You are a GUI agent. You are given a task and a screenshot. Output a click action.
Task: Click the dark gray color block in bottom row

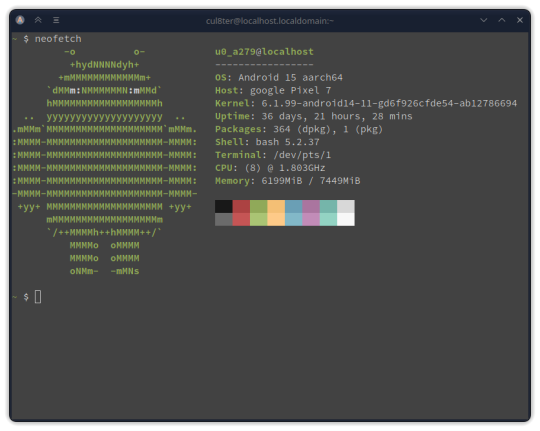click(224, 219)
